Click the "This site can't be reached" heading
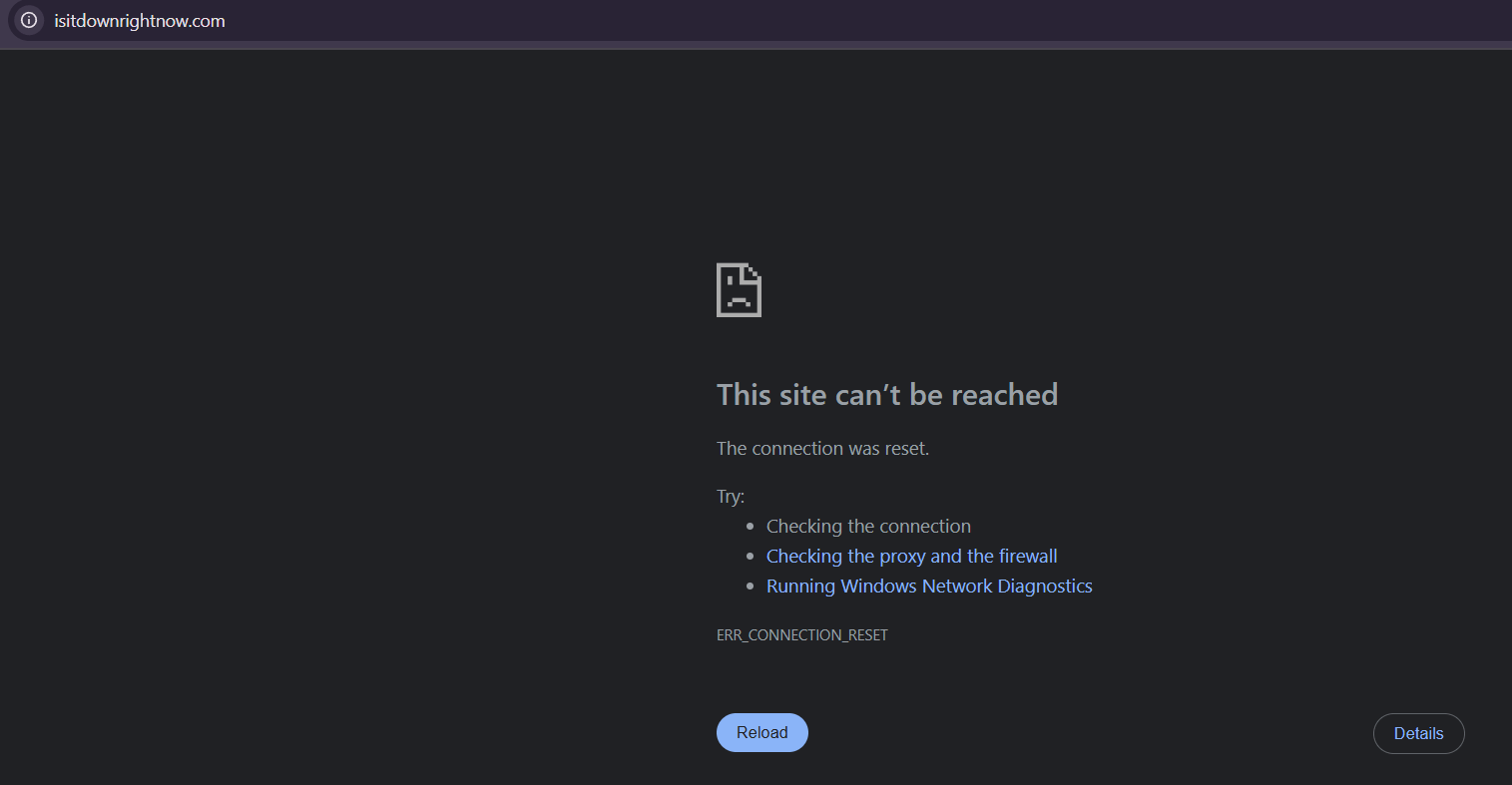This screenshot has width=1512, height=785. pyautogui.click(x=886, y=395)
